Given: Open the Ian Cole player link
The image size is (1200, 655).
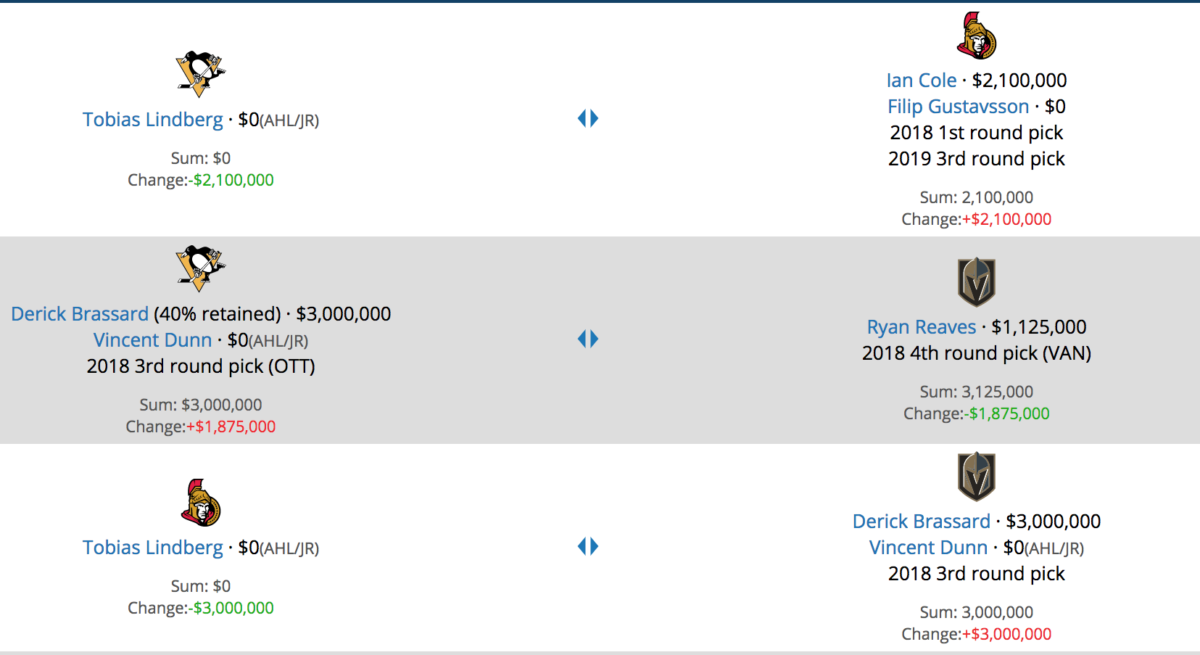Looking at the screenshot, I should click(x=921, y=81).
